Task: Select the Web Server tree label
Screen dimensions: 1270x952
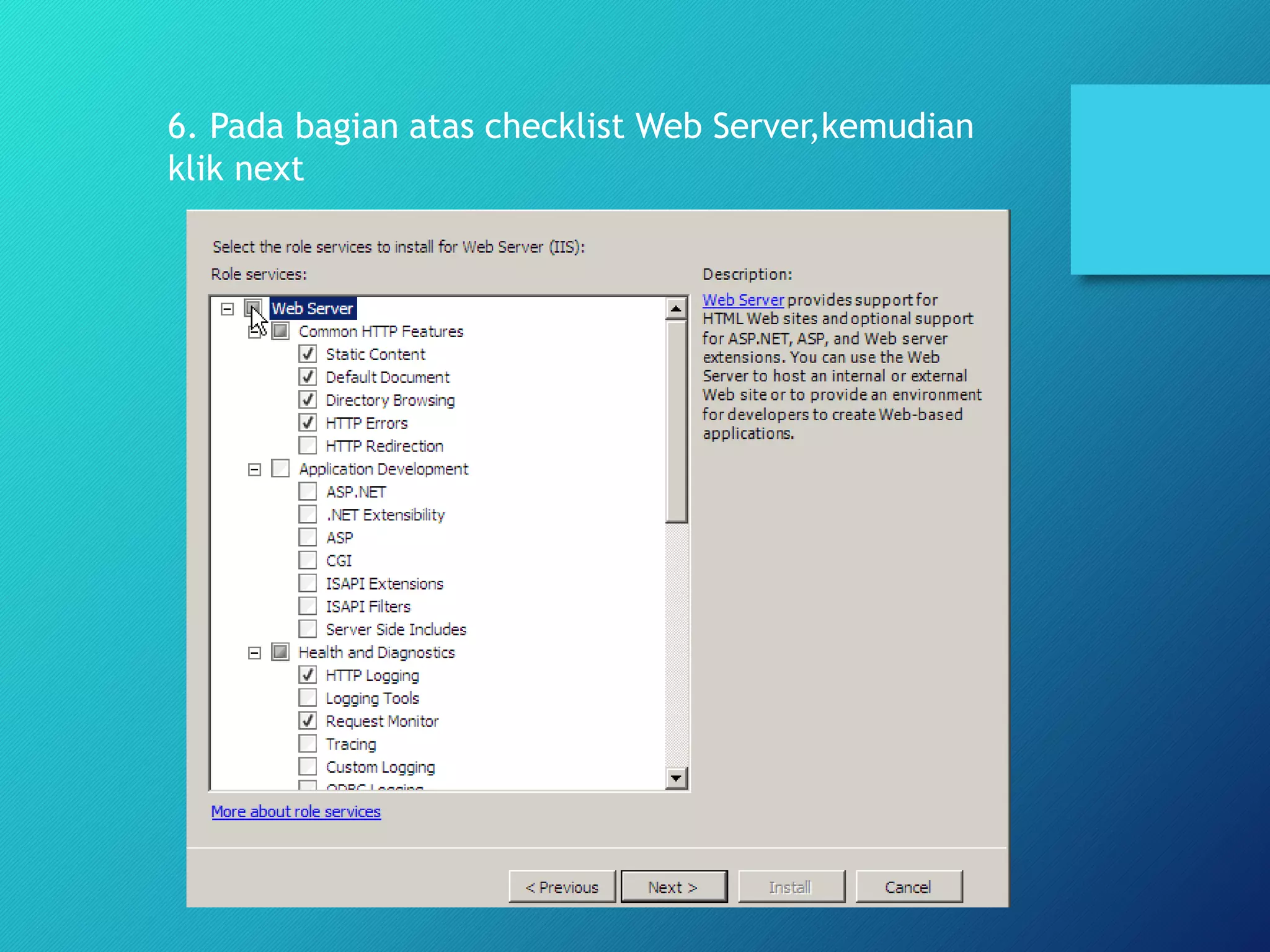Action: 313,309
